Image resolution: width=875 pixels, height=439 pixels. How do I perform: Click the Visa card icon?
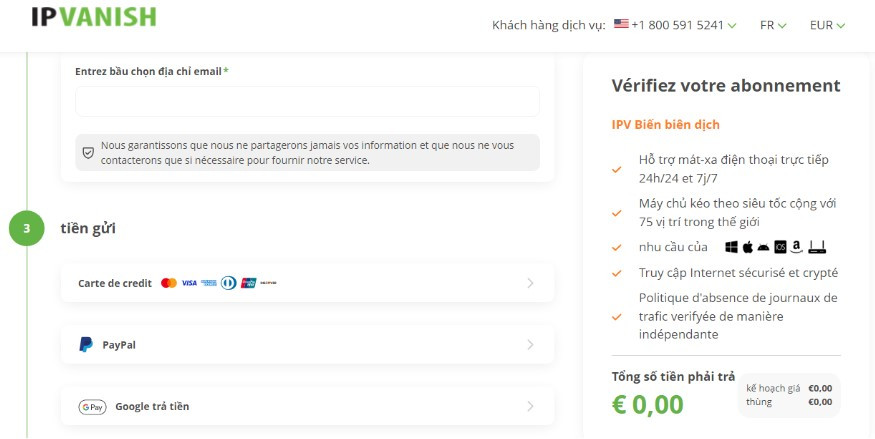[189, 283]
